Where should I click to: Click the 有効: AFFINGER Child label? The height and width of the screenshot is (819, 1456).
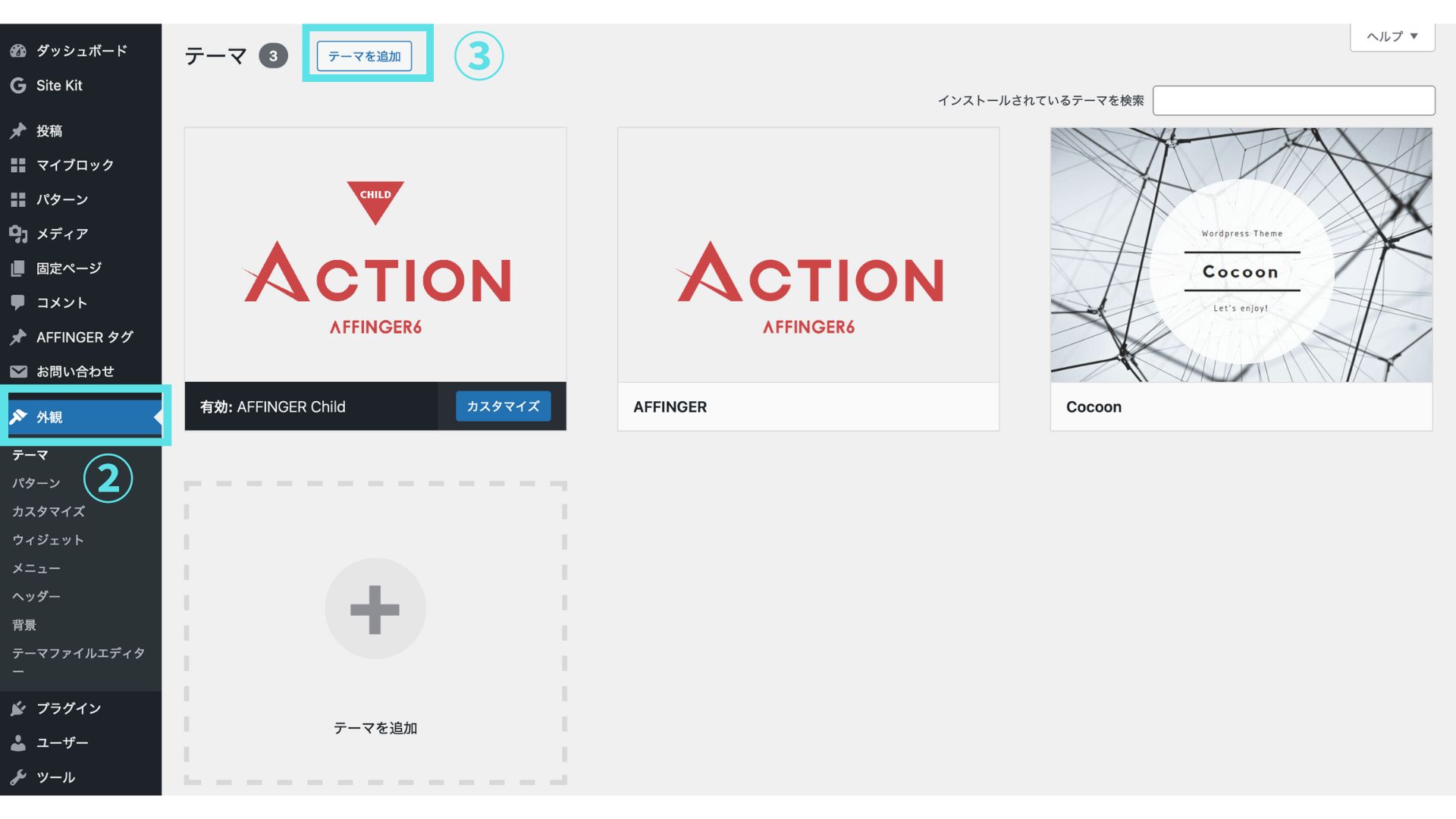(273, 407)
